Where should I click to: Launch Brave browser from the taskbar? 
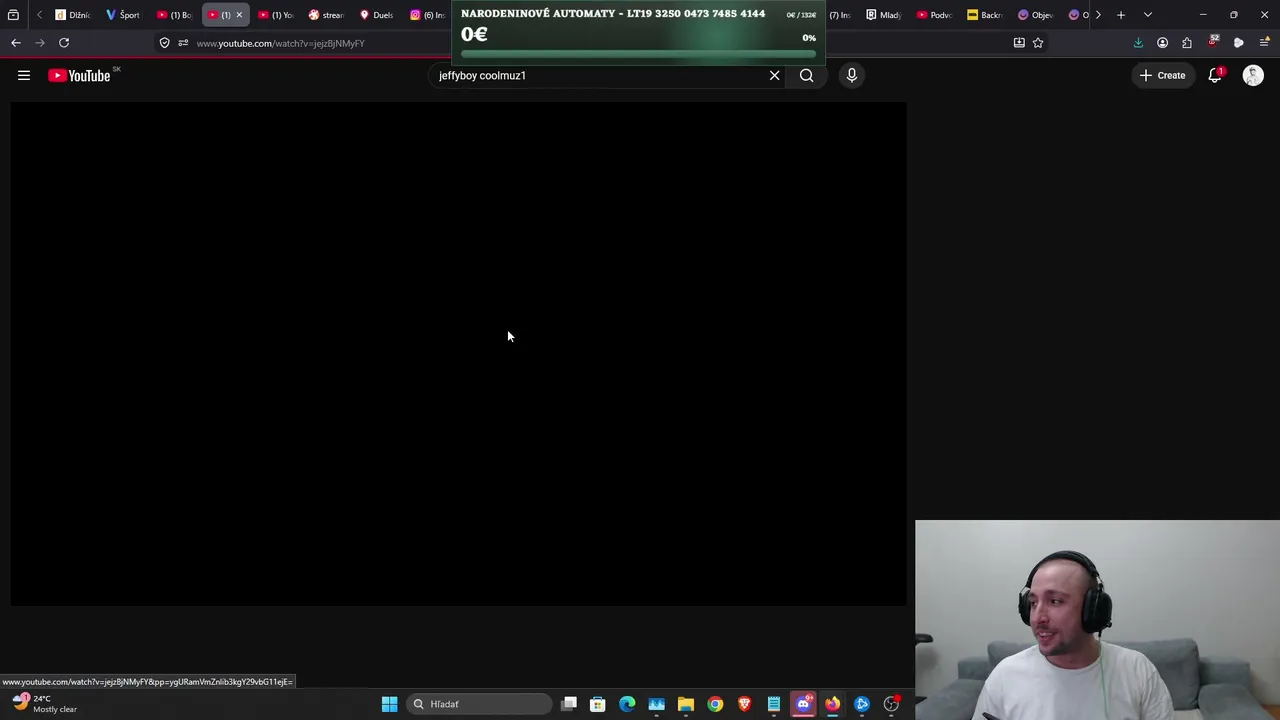pos(744,704)
